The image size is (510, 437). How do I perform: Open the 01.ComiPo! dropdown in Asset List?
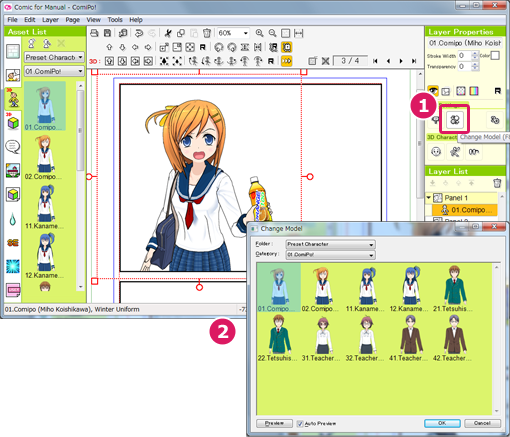tap(54, 71)
